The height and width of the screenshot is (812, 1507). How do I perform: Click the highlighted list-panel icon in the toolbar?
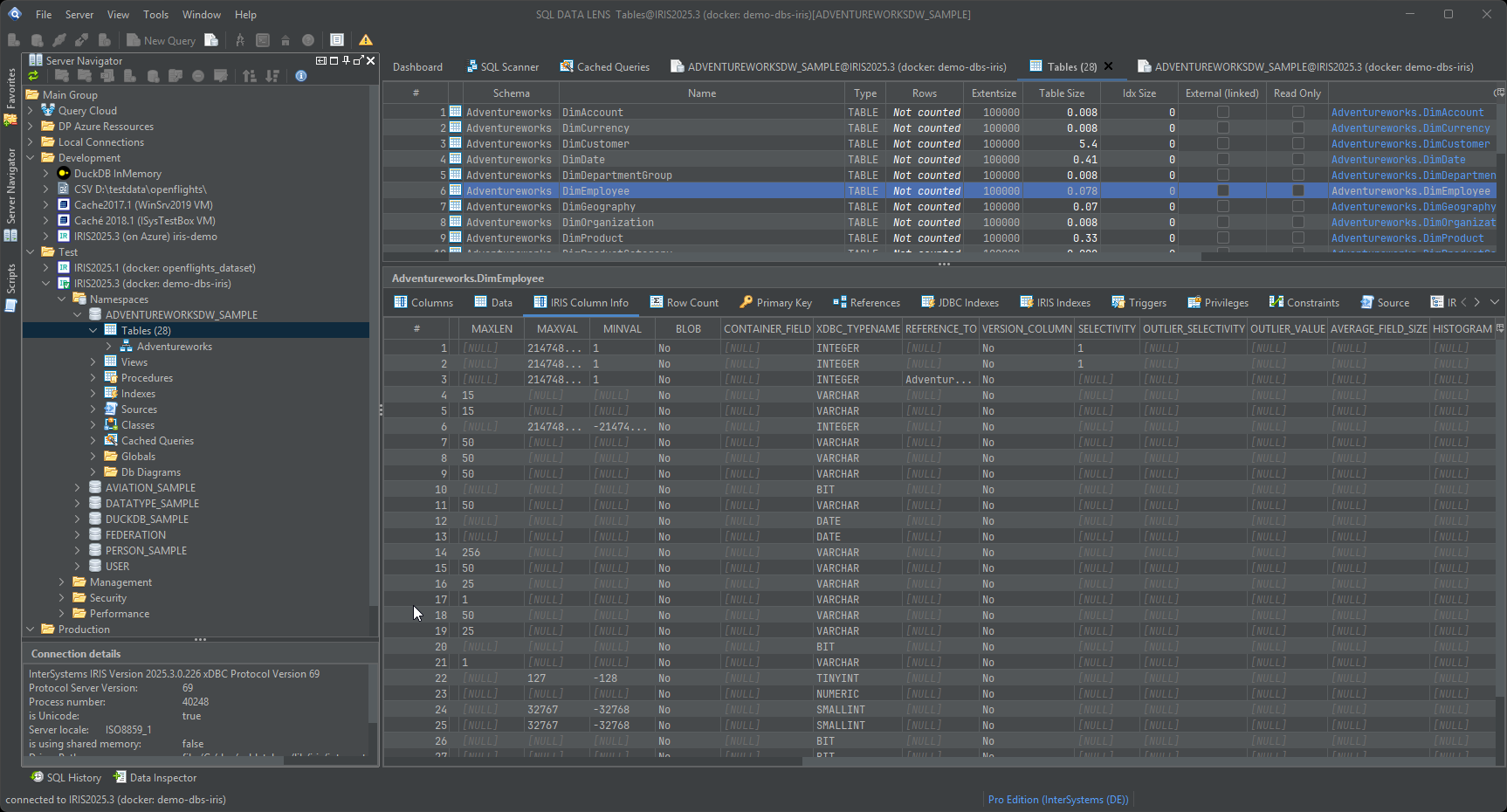(337, 40)
